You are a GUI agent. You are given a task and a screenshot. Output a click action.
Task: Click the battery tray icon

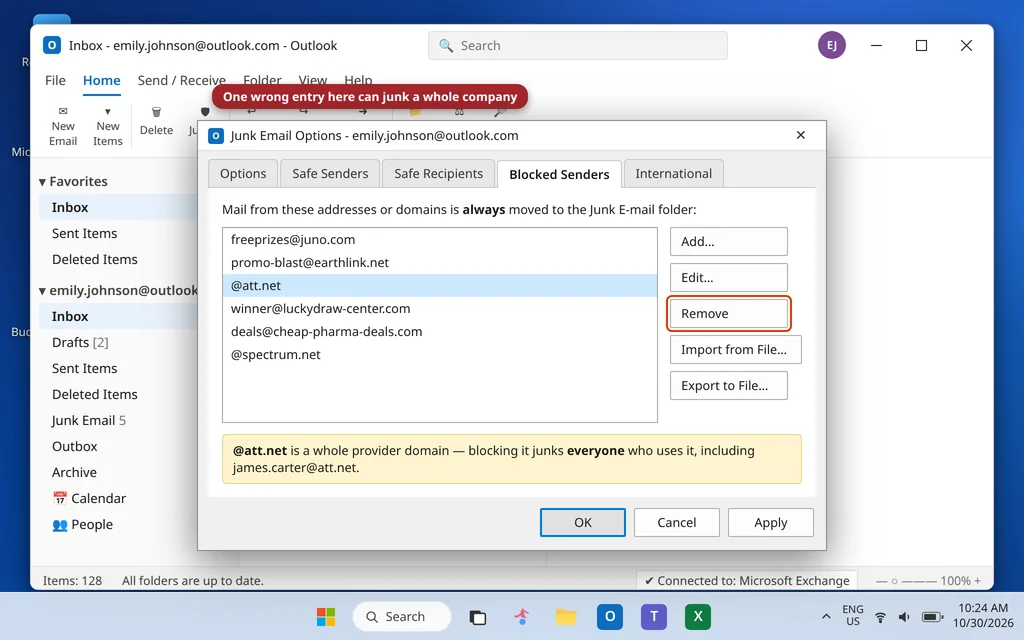(x=932, y=616)
